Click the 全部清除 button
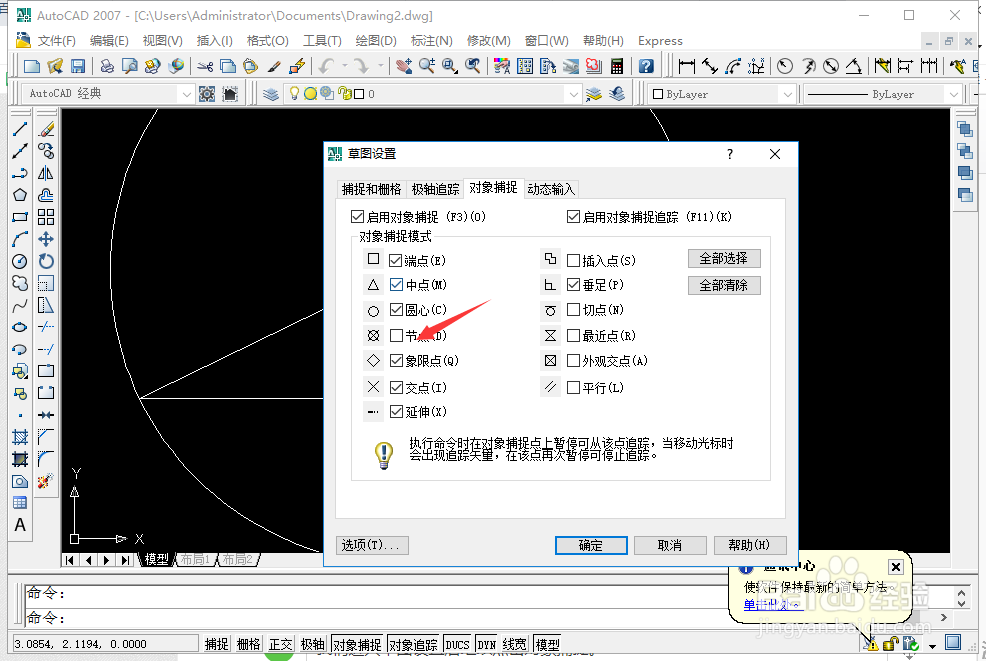986x661 pixels. tap(724, 286)
